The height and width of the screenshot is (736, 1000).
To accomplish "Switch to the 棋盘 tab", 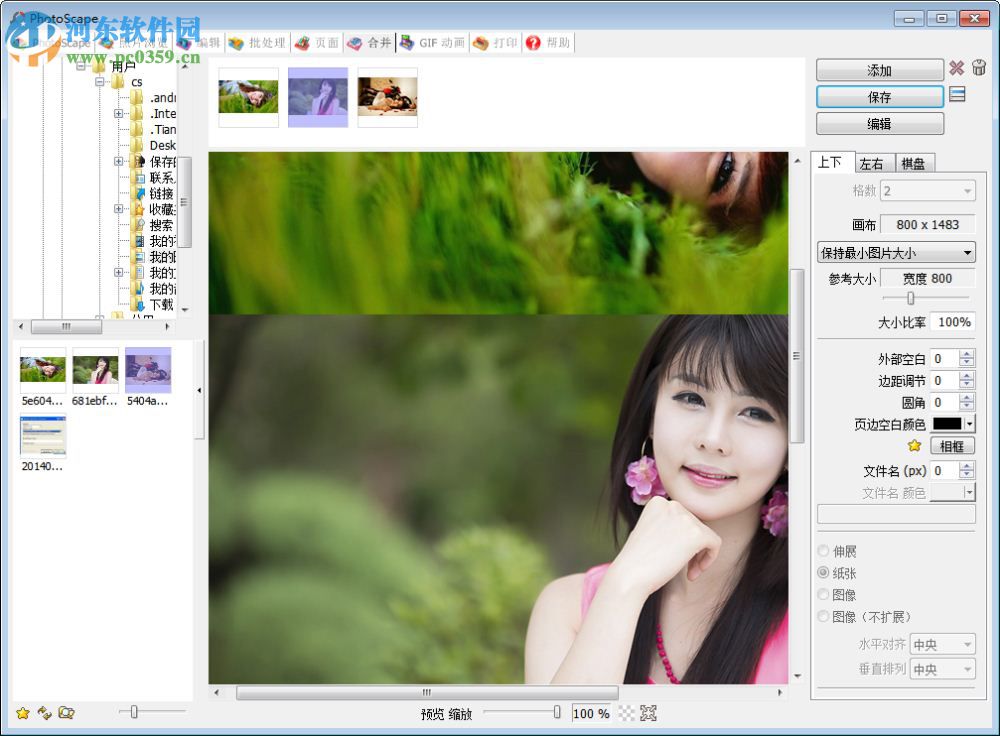I will (916, 162).
